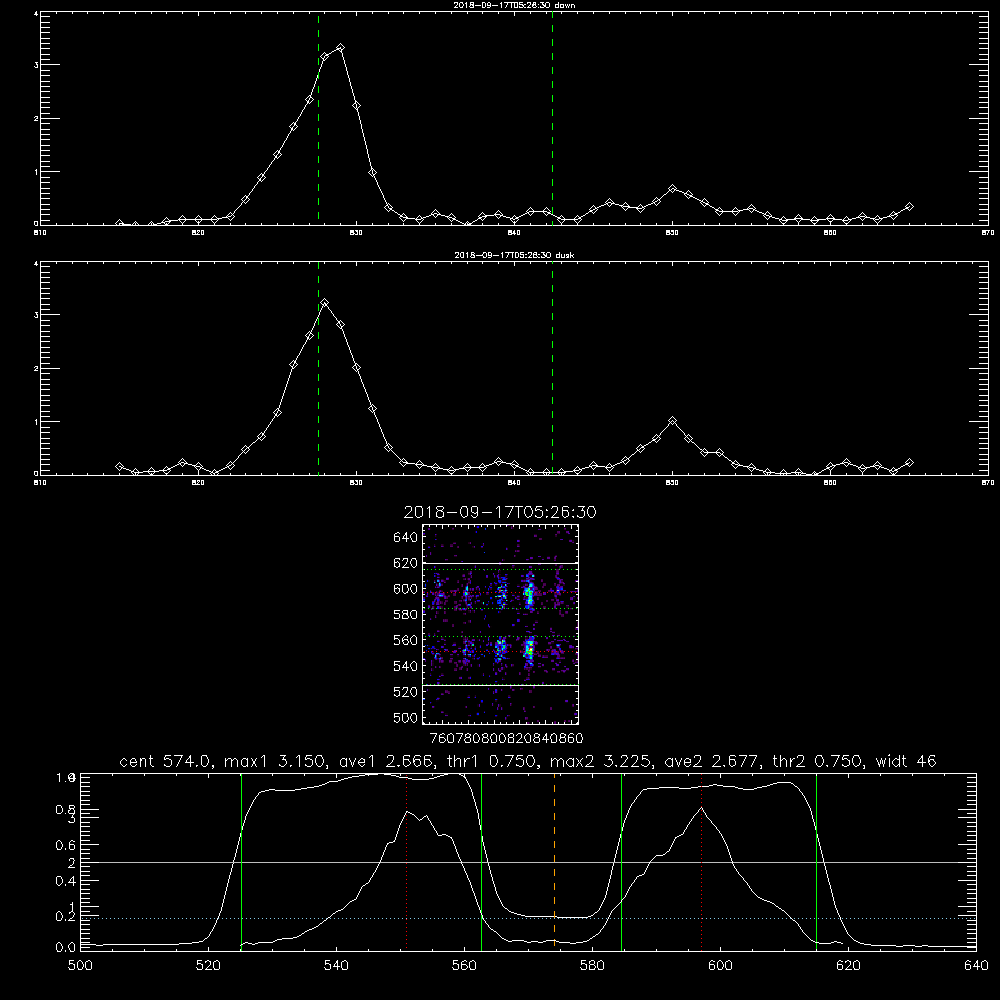Click the '520' y-axis label of spectral image

[405, 691]
